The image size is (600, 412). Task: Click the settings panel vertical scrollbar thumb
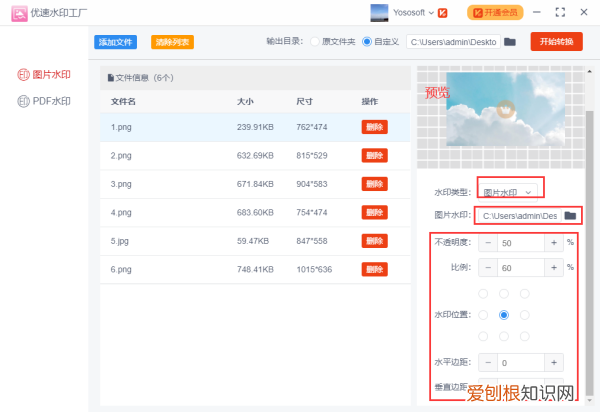pos(590,252)
